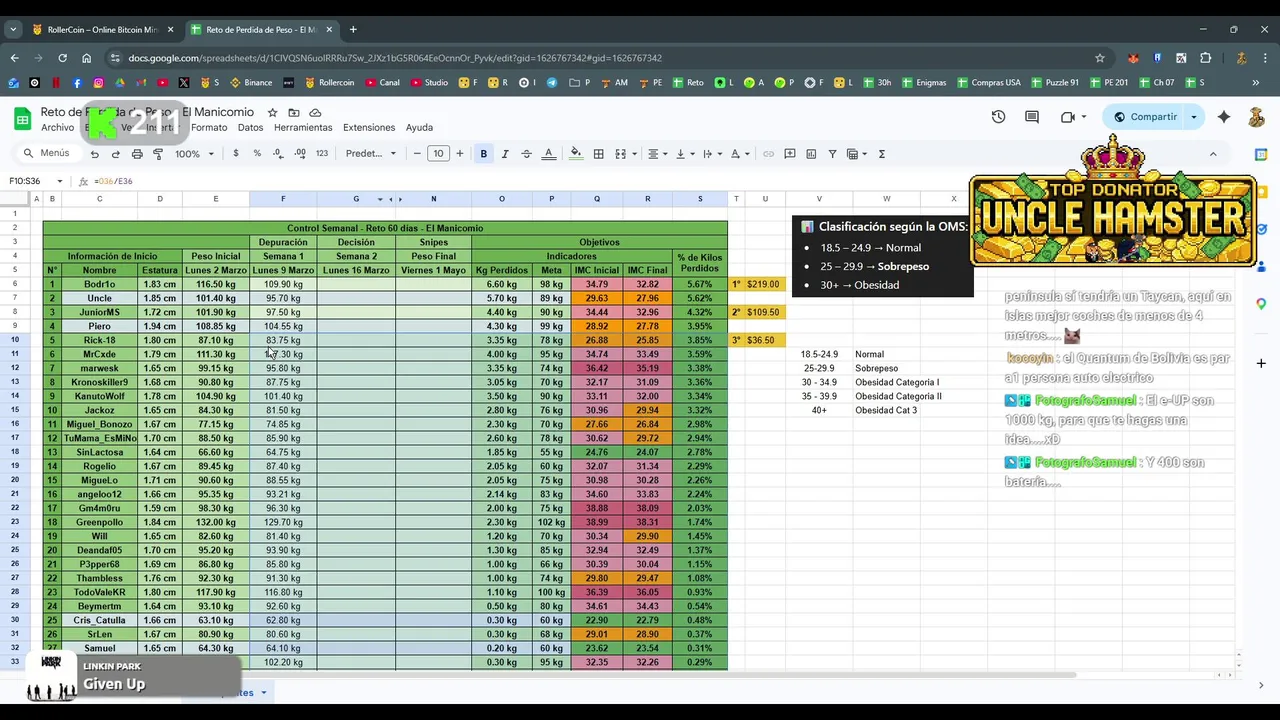
Task: Create a filter
Action: coord(832,154)
